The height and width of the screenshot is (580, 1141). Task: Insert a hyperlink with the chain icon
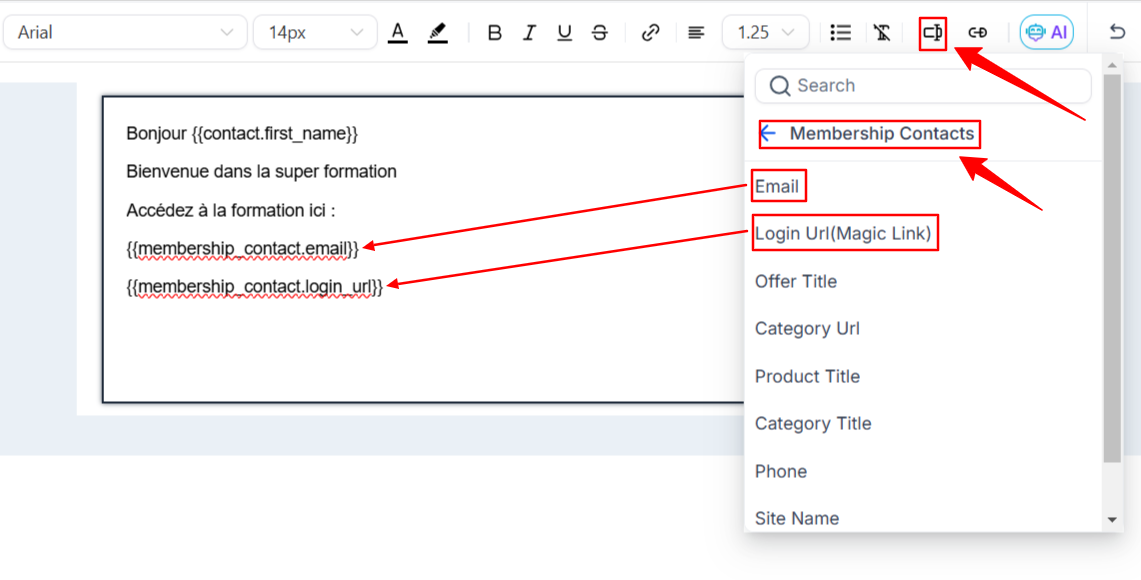[651, 33]
